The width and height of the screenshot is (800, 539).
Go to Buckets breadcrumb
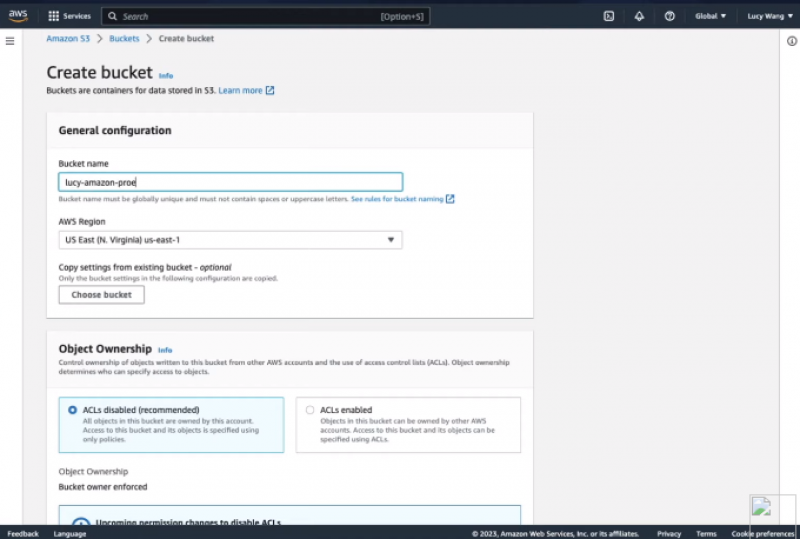(124, 38)
